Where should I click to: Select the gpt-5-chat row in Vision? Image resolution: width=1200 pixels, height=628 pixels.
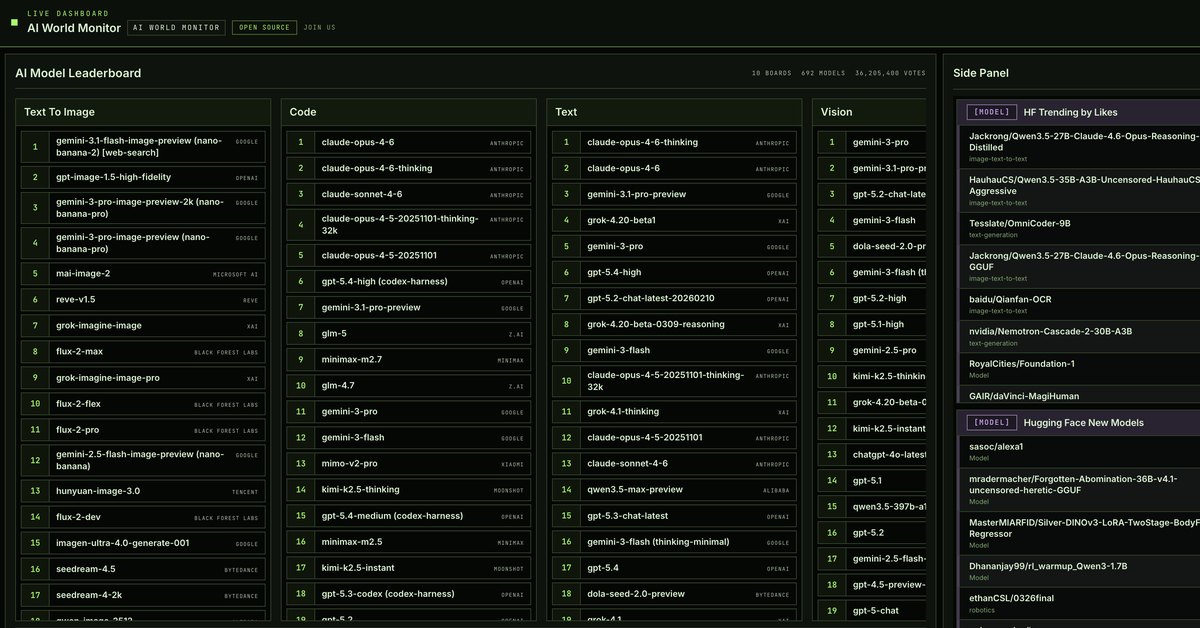pos(872,611)
